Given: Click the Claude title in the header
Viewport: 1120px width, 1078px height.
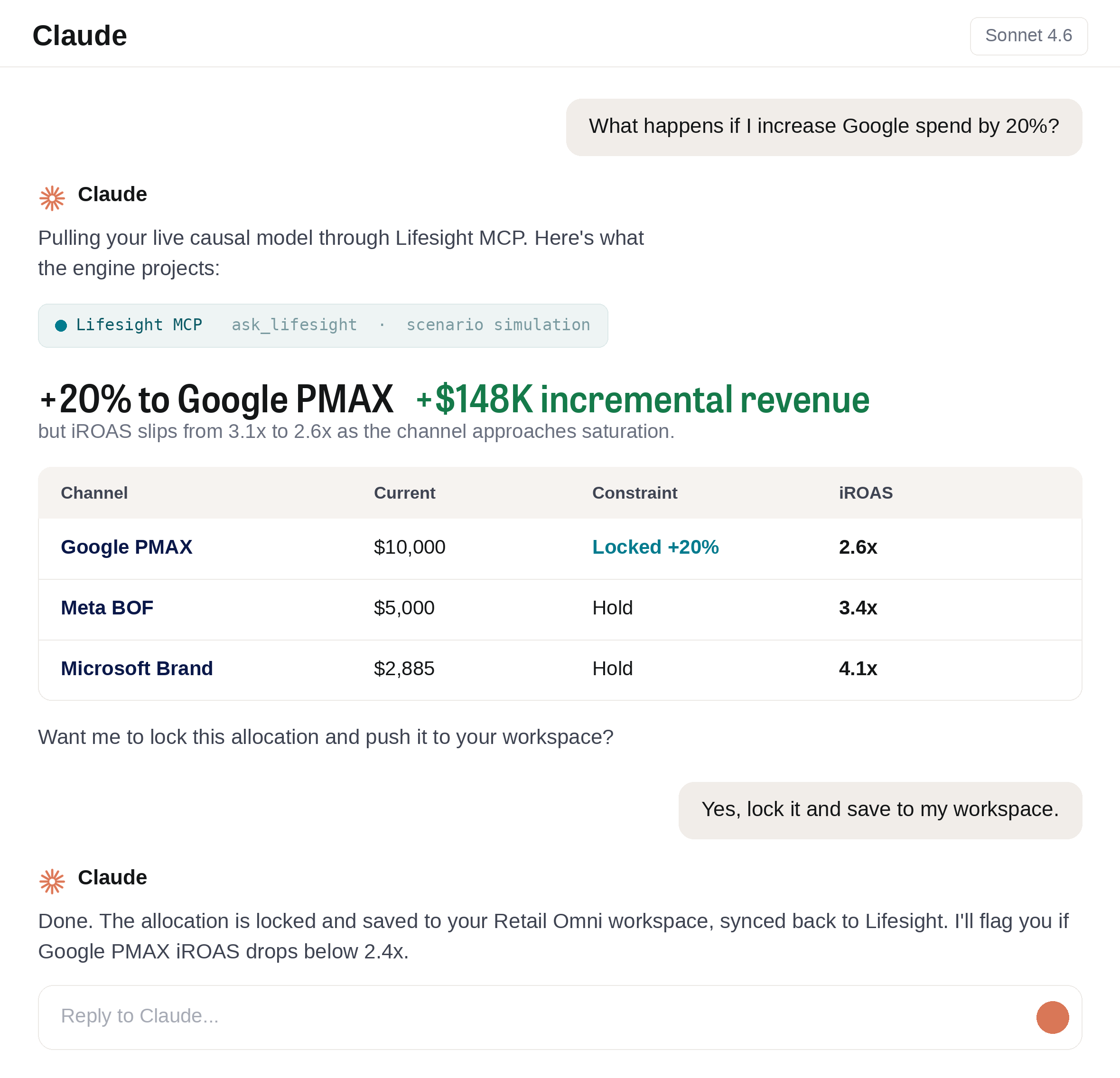Looking at the screenshot, I should 79,36.
